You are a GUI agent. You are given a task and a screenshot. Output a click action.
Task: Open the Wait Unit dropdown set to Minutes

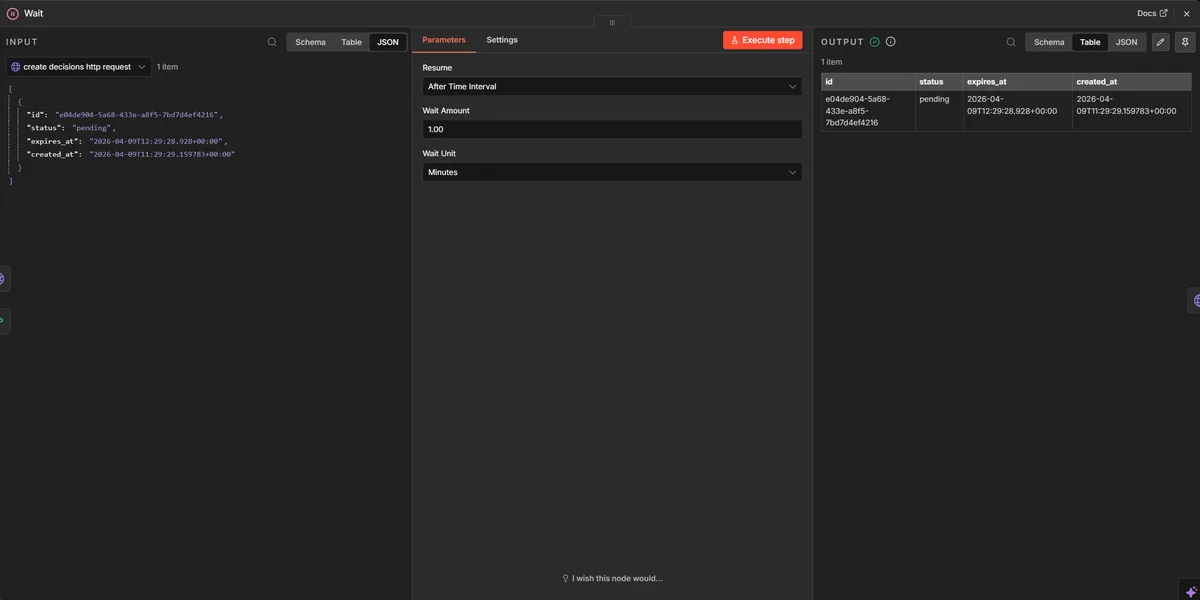click(x=611, y=171)
